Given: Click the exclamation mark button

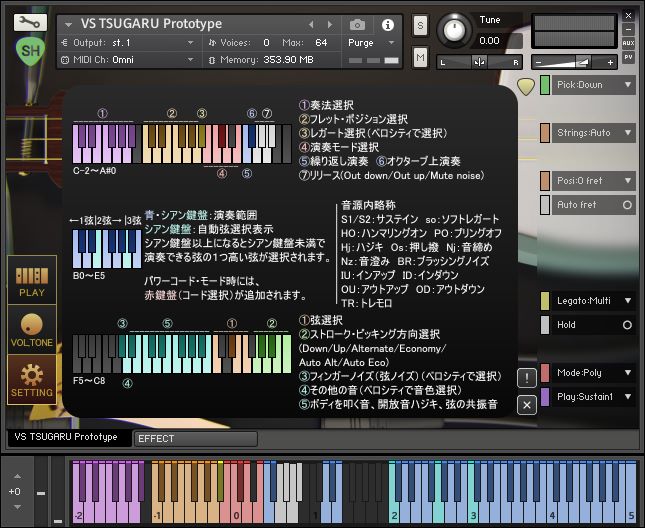Looking at the screenshot, I should (x=526, y=377).
